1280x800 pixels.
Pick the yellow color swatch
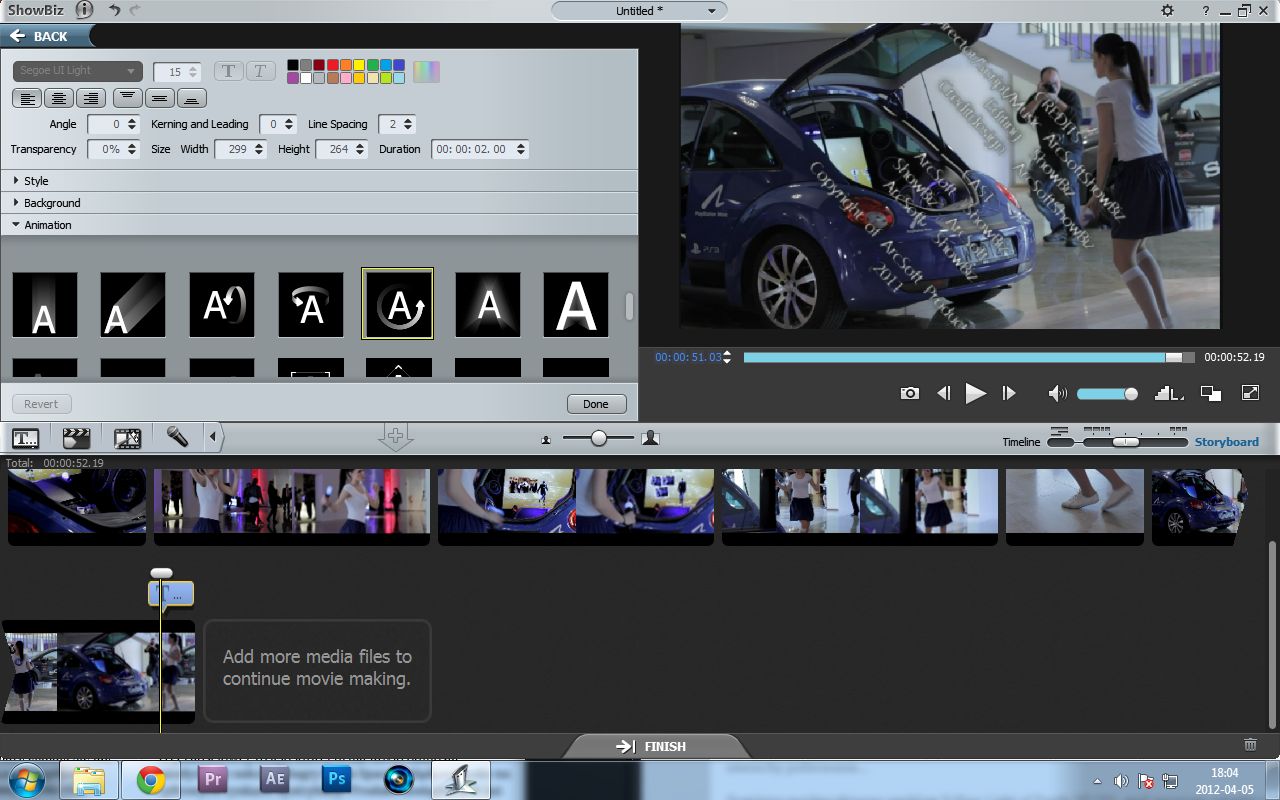point(359,65)
